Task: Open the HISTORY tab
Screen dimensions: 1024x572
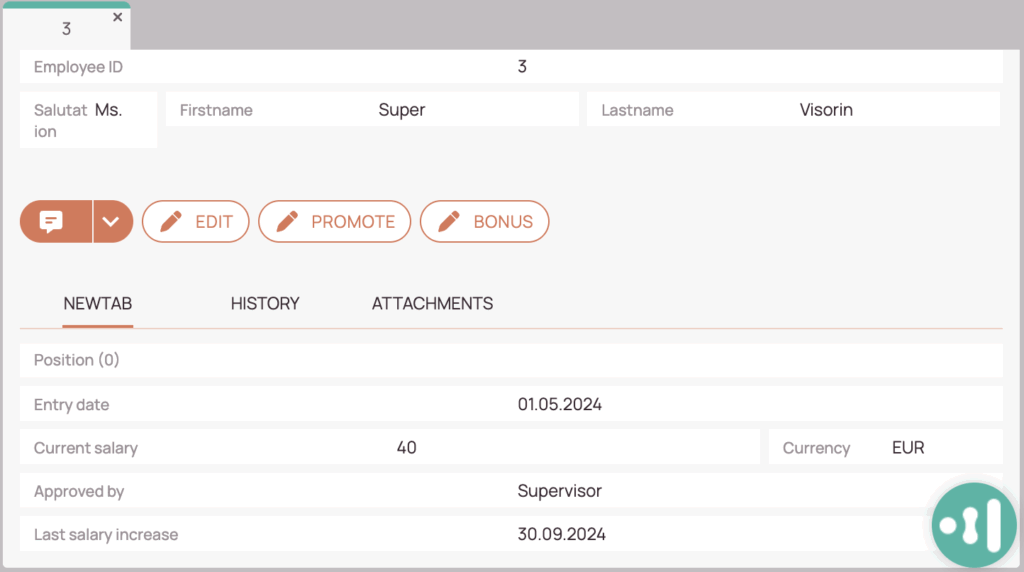Action: [x=265, y=304]
